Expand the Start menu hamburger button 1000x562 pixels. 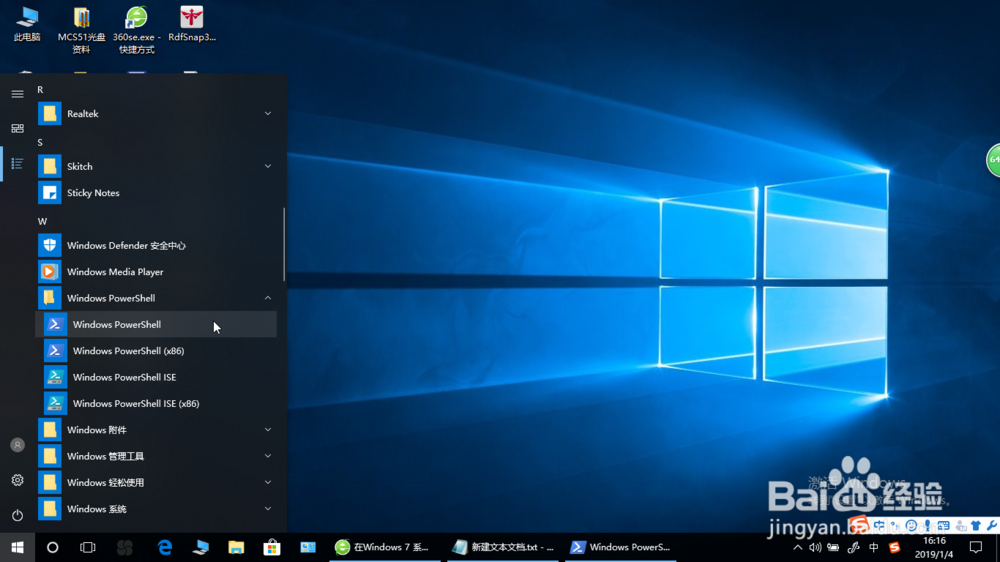[17, 94]
